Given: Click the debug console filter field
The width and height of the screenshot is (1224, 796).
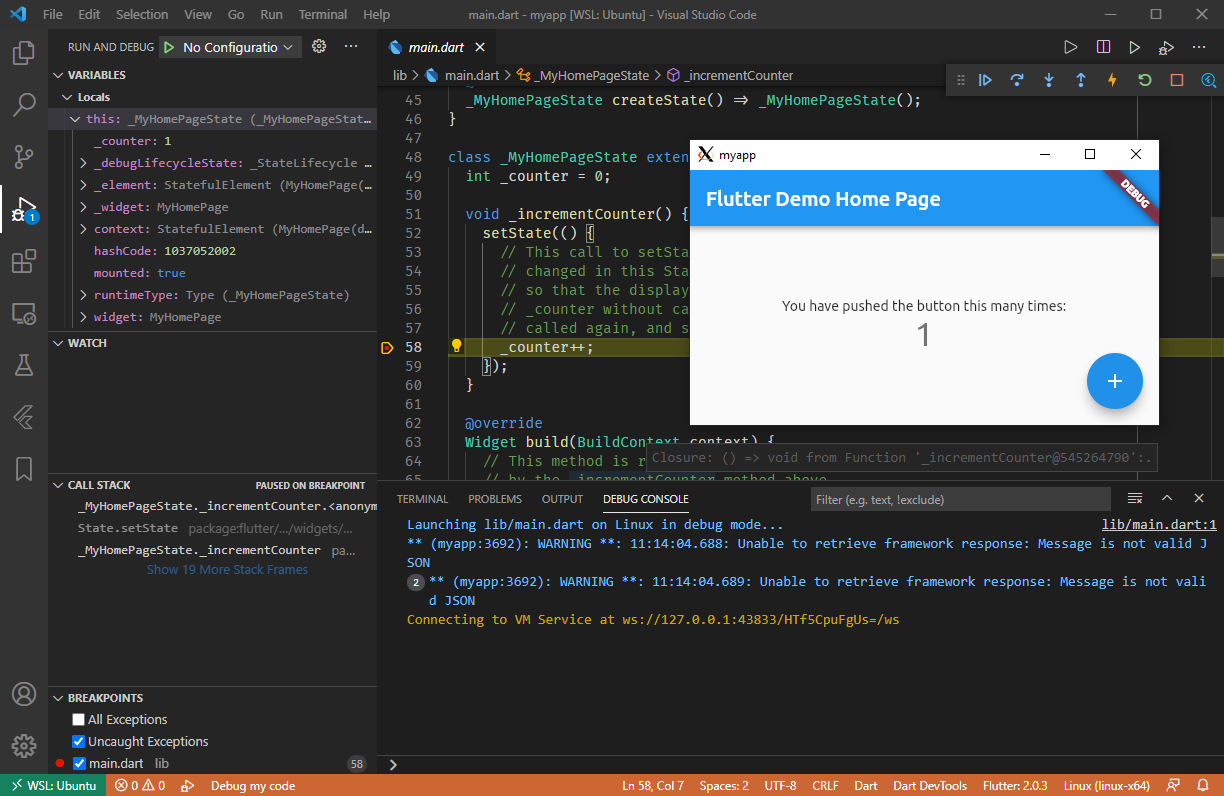Looking at the screenshot, I should click(x=960, y=499).
